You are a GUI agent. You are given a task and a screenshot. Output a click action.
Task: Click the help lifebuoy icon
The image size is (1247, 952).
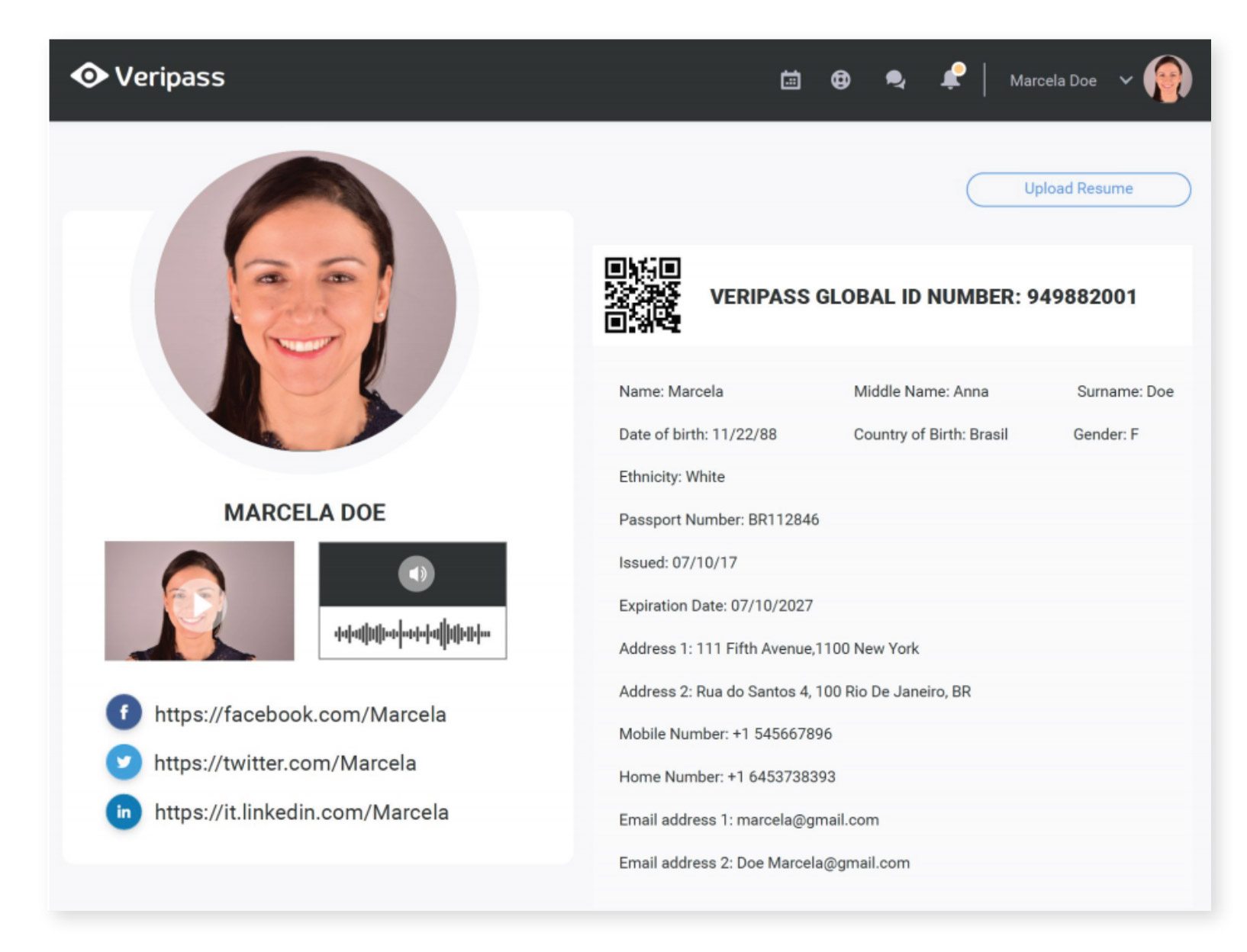[x=840, y=80]
